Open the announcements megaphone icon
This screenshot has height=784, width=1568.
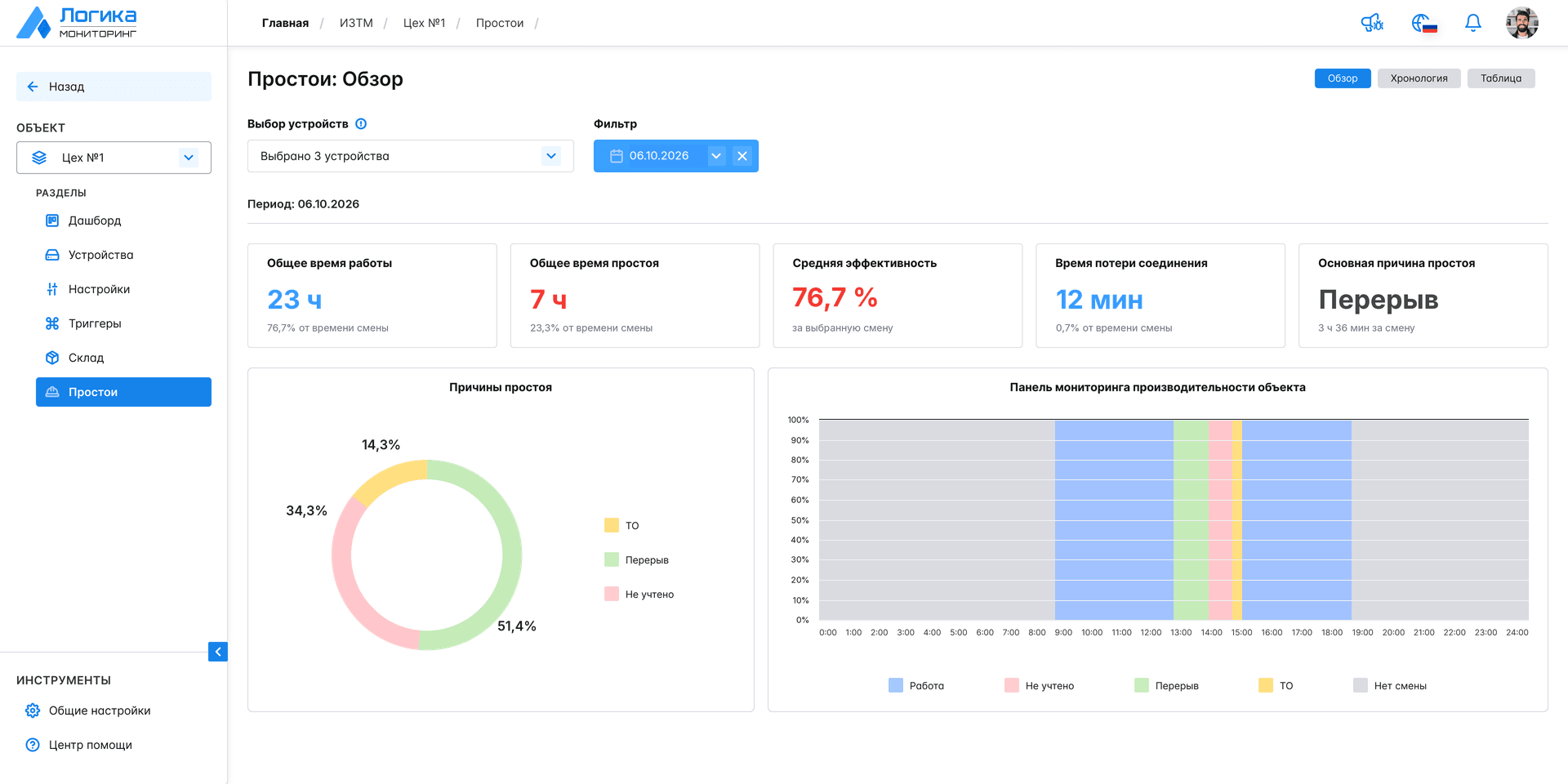pyautogui.click(x=1372, y=23)
